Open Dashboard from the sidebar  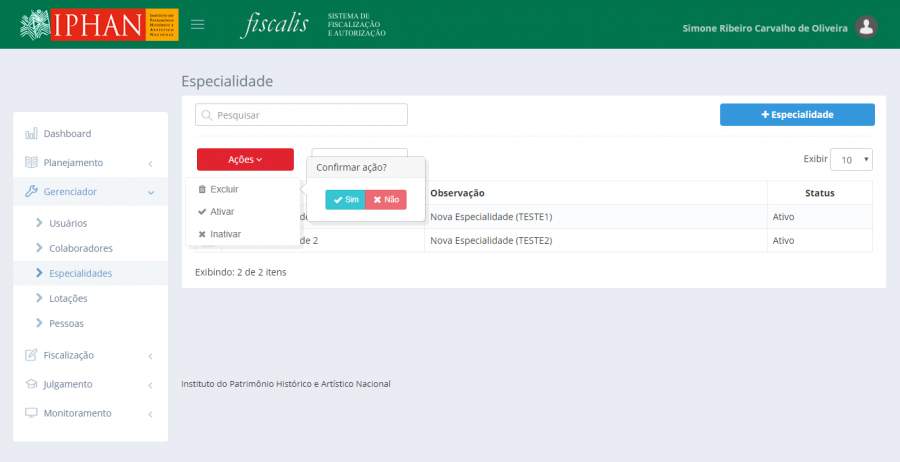pyautogui.click(x=67, y=133)
